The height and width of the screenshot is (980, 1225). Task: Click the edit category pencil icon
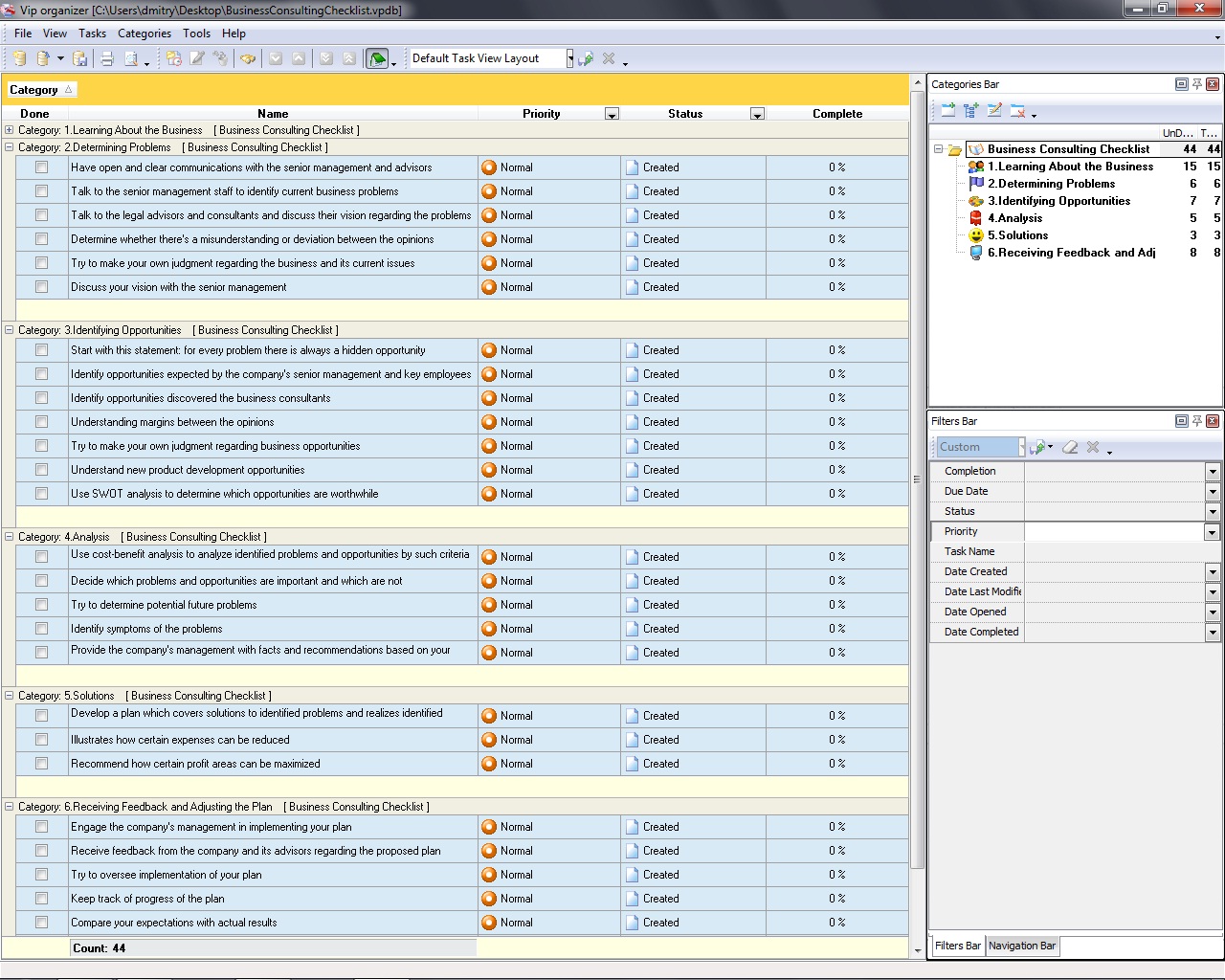coord(994,111)
